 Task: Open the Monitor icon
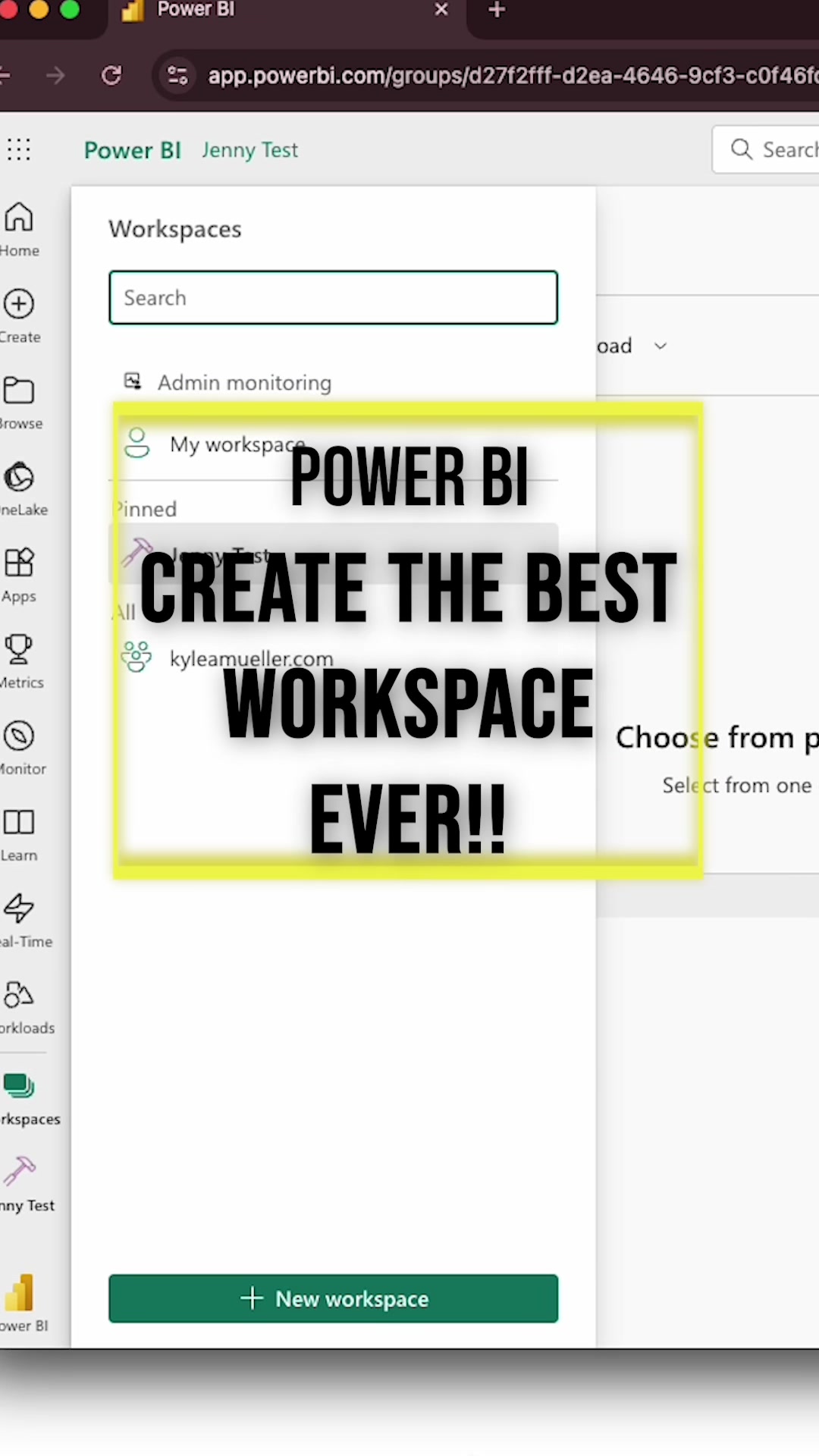click(x=19, y=736)
